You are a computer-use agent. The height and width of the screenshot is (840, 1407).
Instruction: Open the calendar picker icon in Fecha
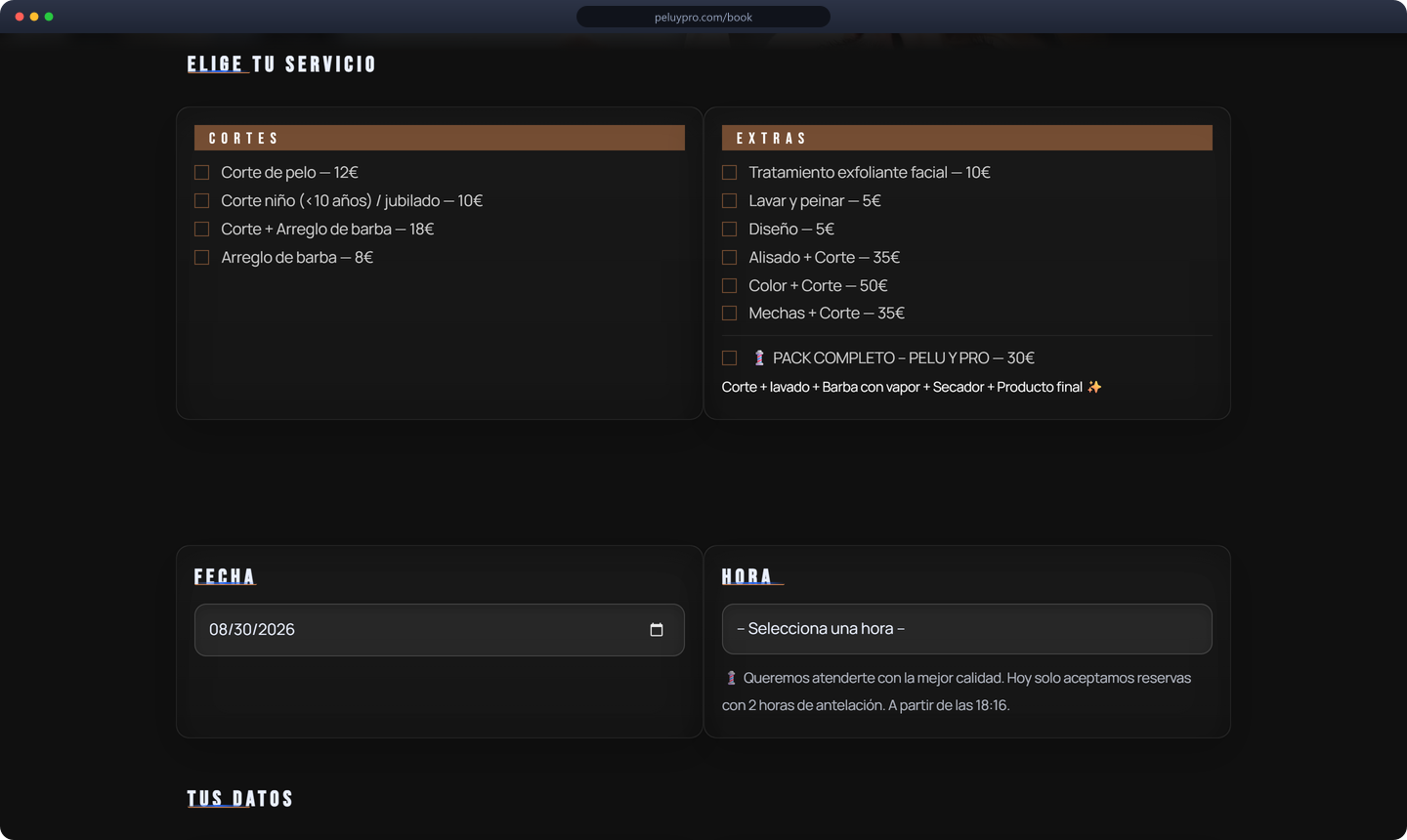point(657,630)
